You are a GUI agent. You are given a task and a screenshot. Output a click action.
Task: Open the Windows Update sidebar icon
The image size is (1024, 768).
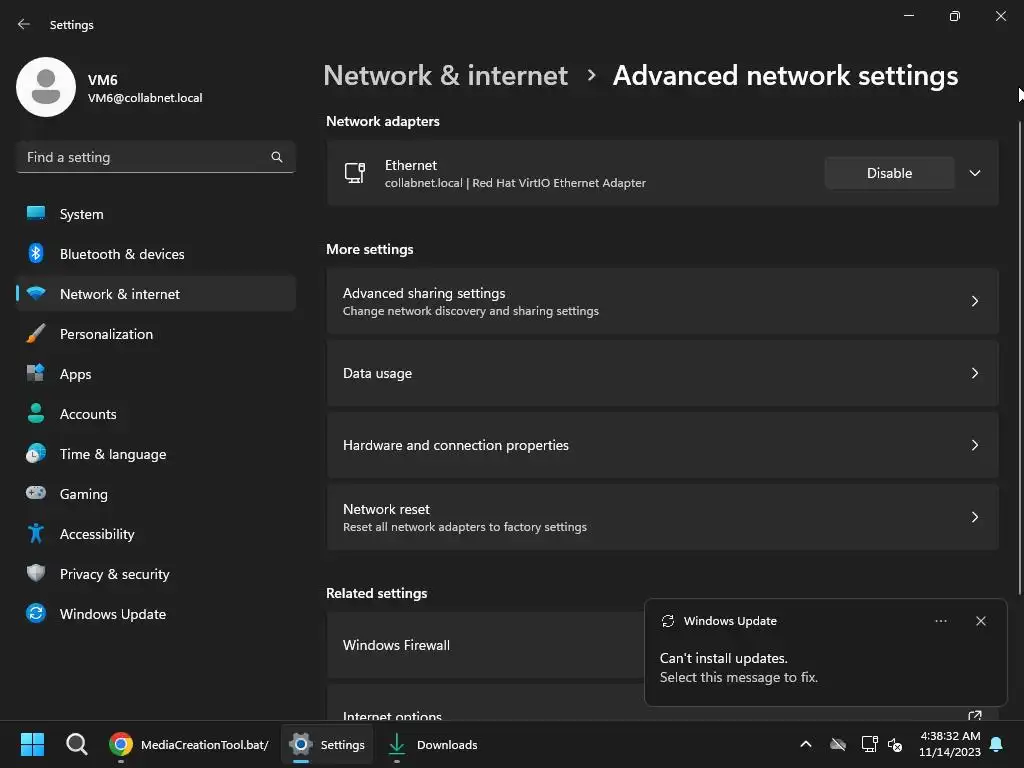click(x=36, y=614)
